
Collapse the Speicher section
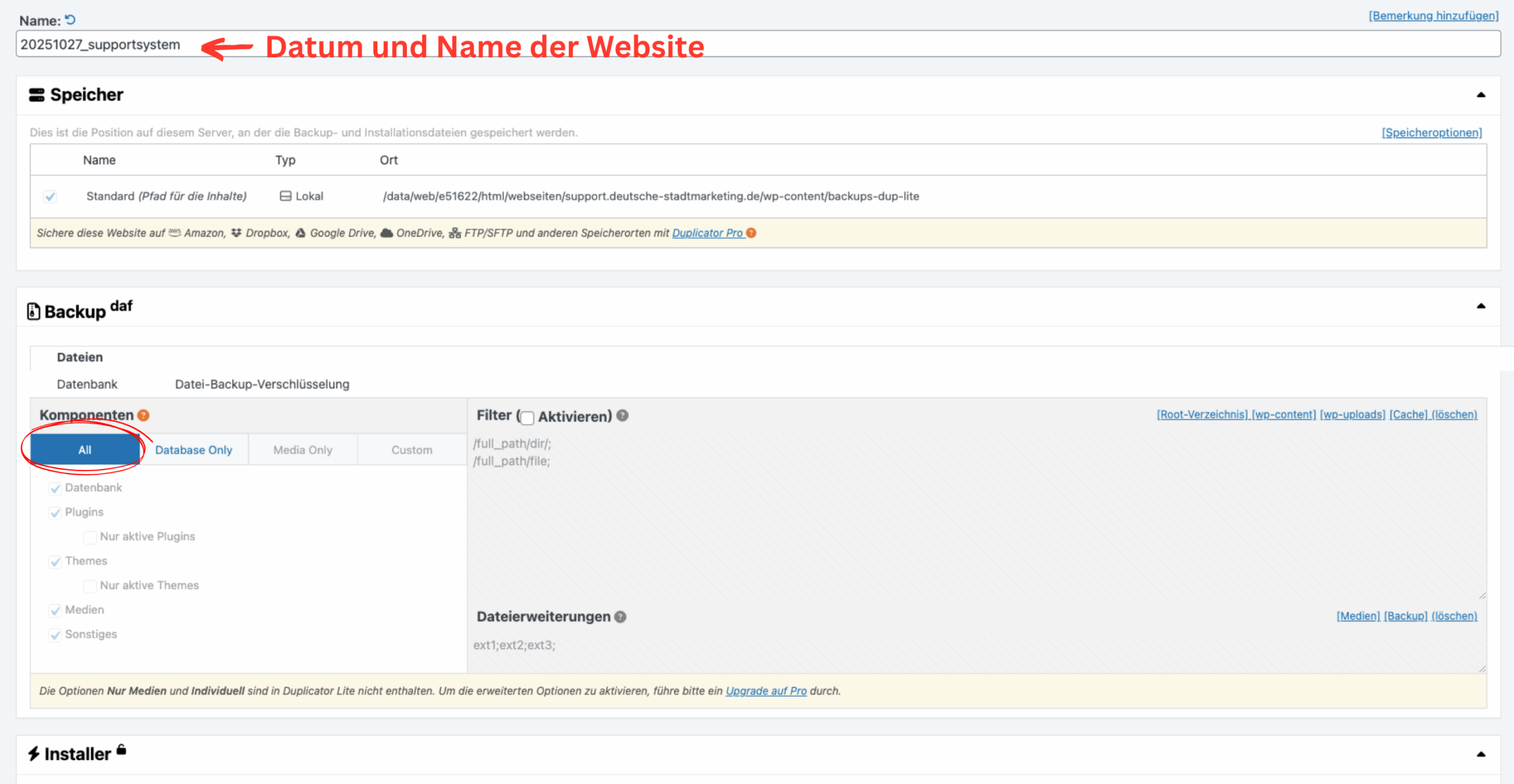[1481, 93]
